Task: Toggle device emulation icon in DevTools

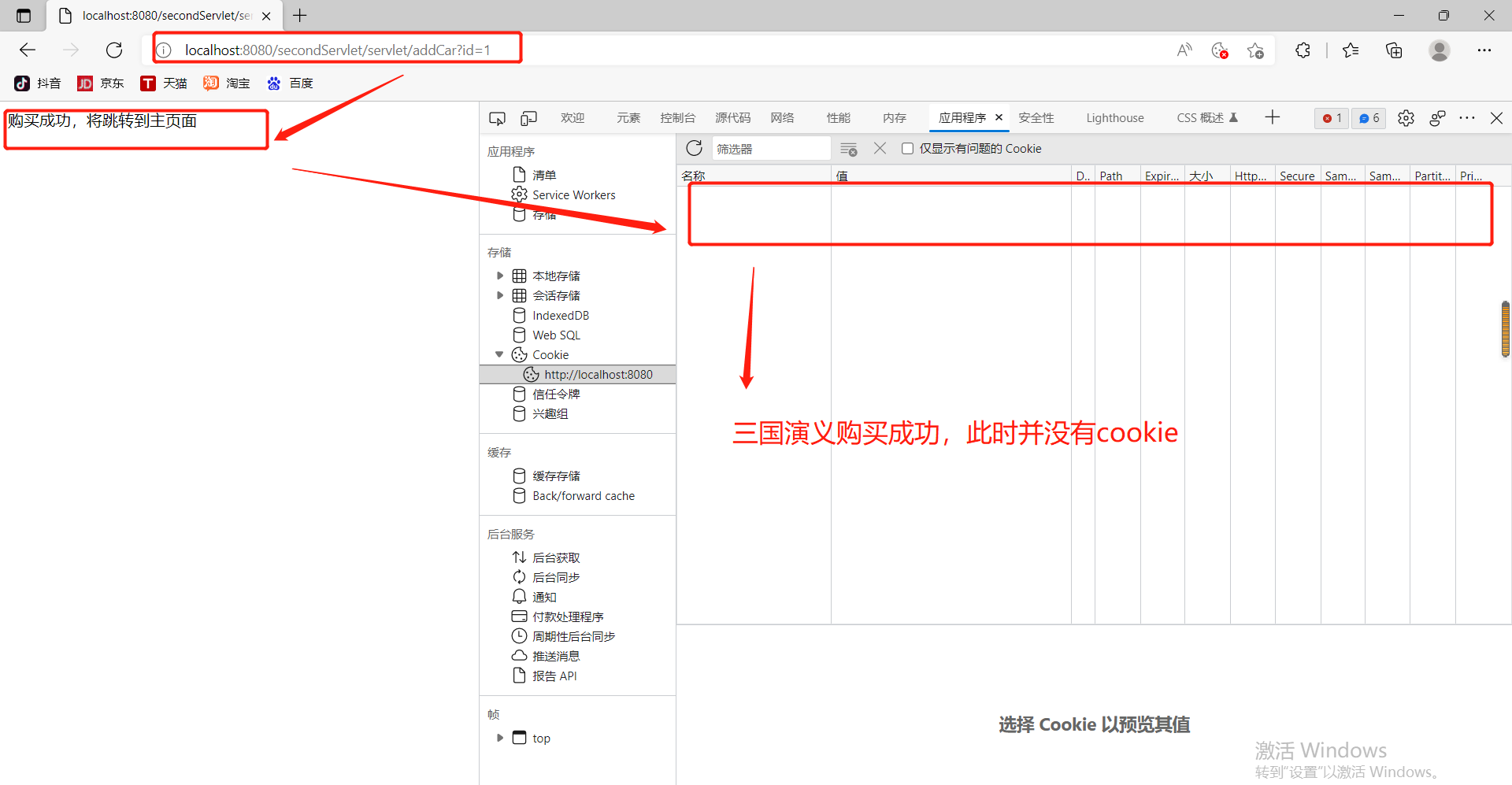Action: coord(528,118)
